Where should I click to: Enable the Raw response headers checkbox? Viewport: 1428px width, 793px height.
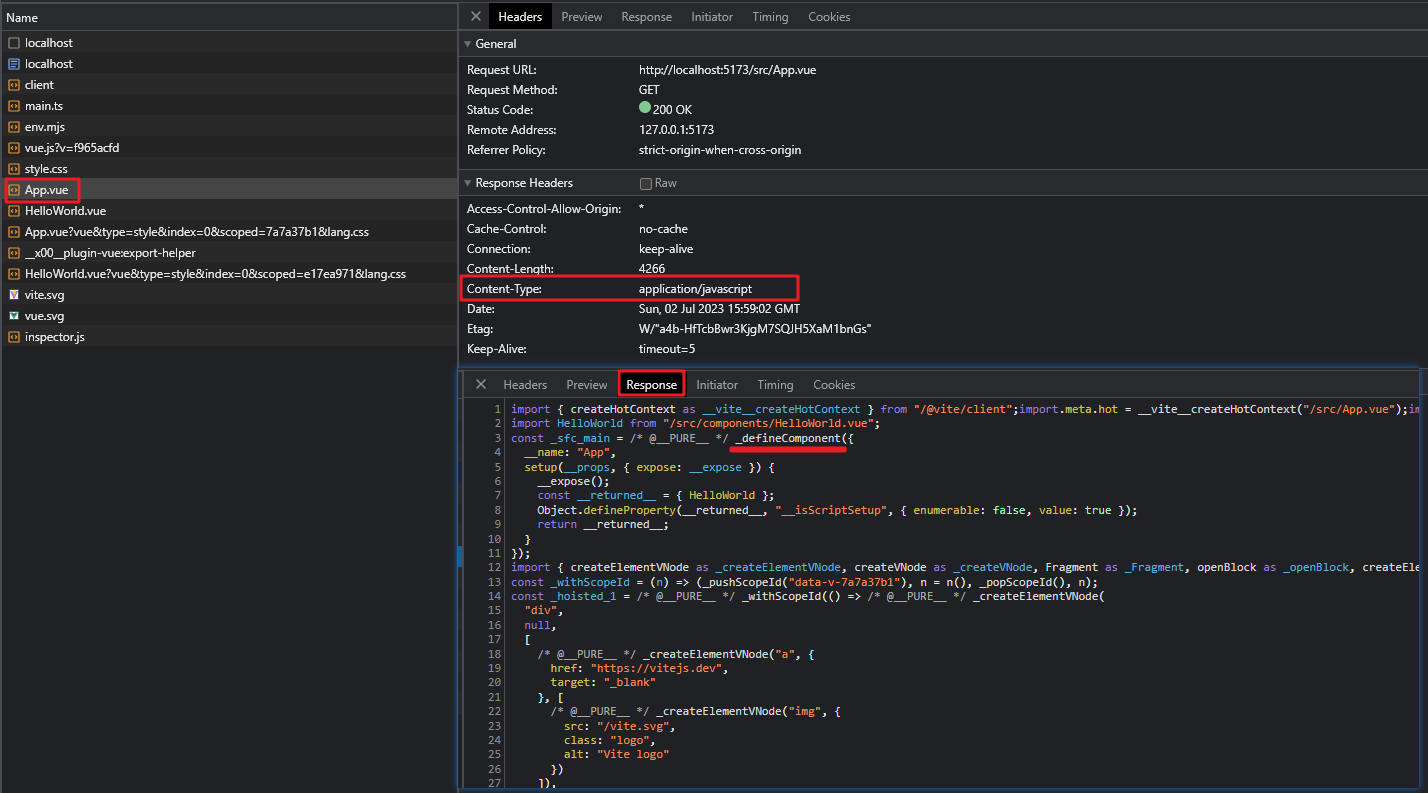point(646,184)
